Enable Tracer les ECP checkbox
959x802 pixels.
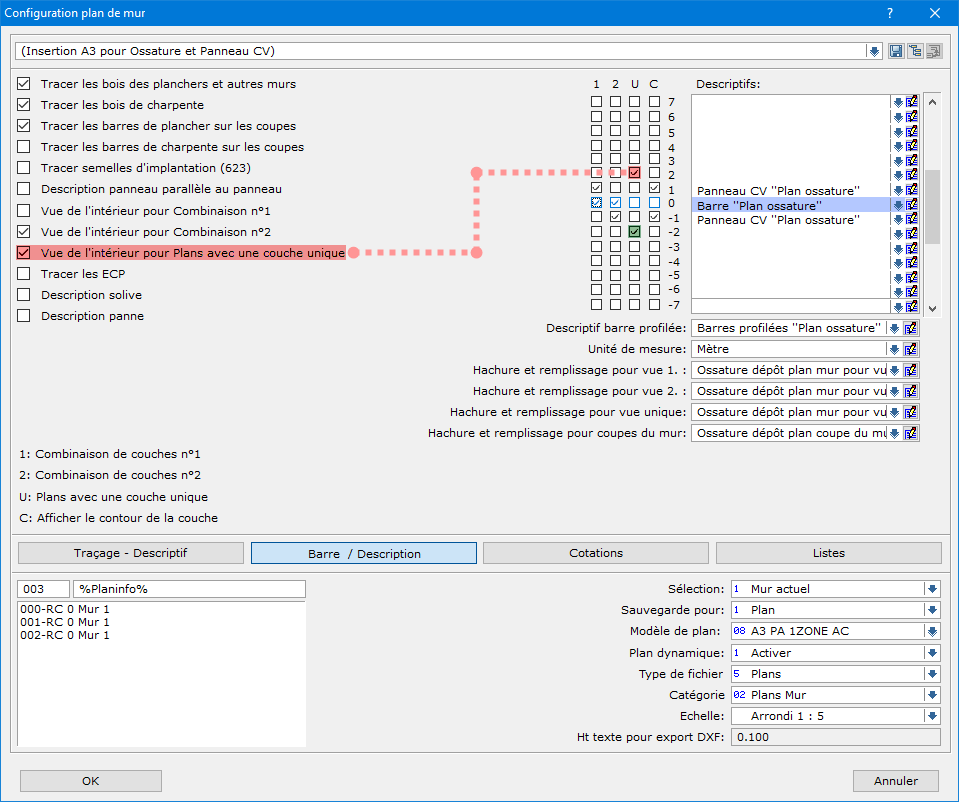pyautogui.click(x=24, y=274)
